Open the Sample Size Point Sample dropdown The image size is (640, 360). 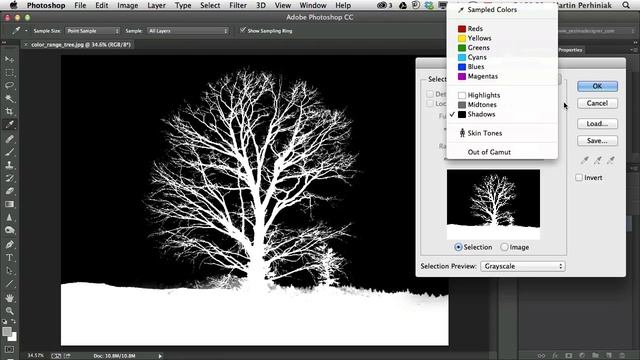pos(93,31)
